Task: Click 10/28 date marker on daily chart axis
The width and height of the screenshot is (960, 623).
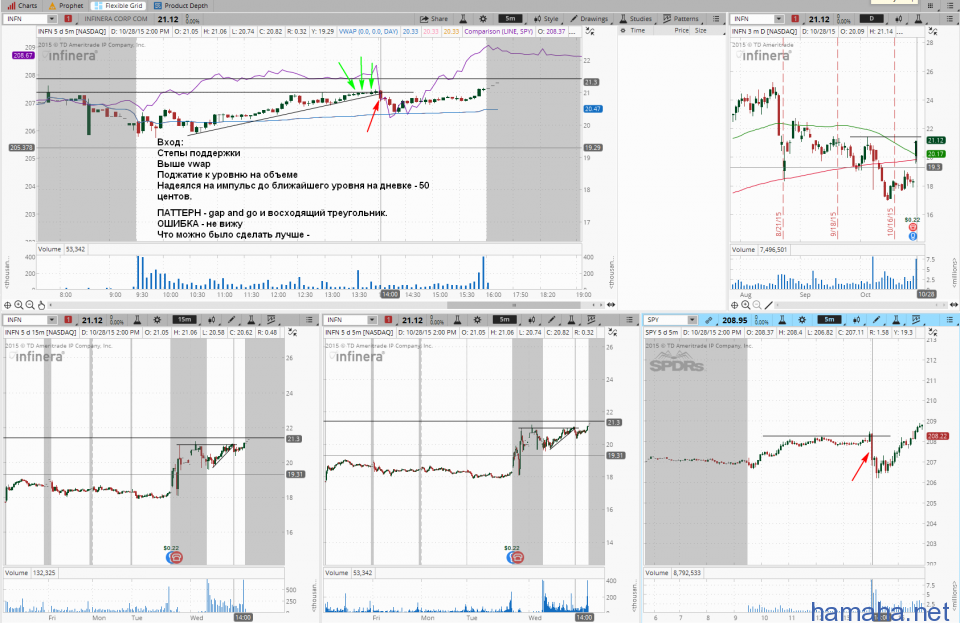Action: point(926,294)
